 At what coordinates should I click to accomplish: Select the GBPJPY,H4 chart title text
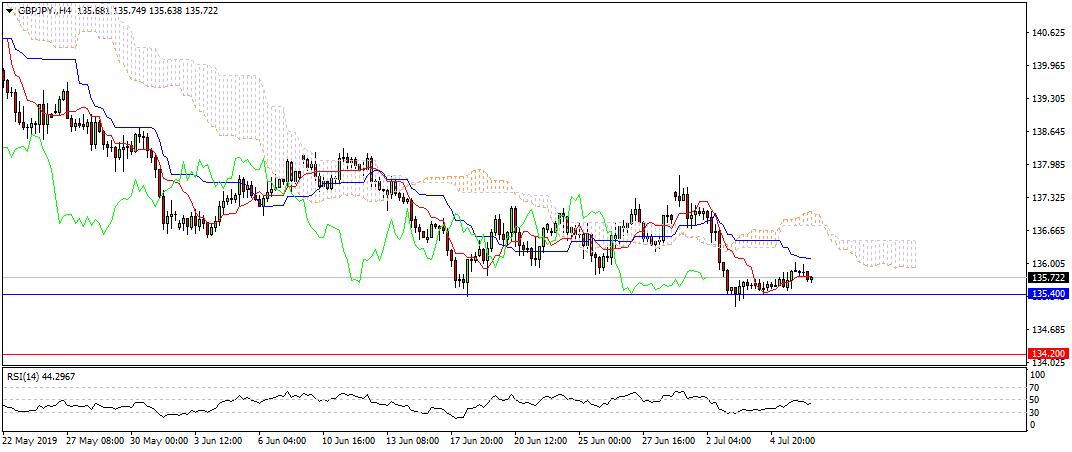(x=45, y=10)
